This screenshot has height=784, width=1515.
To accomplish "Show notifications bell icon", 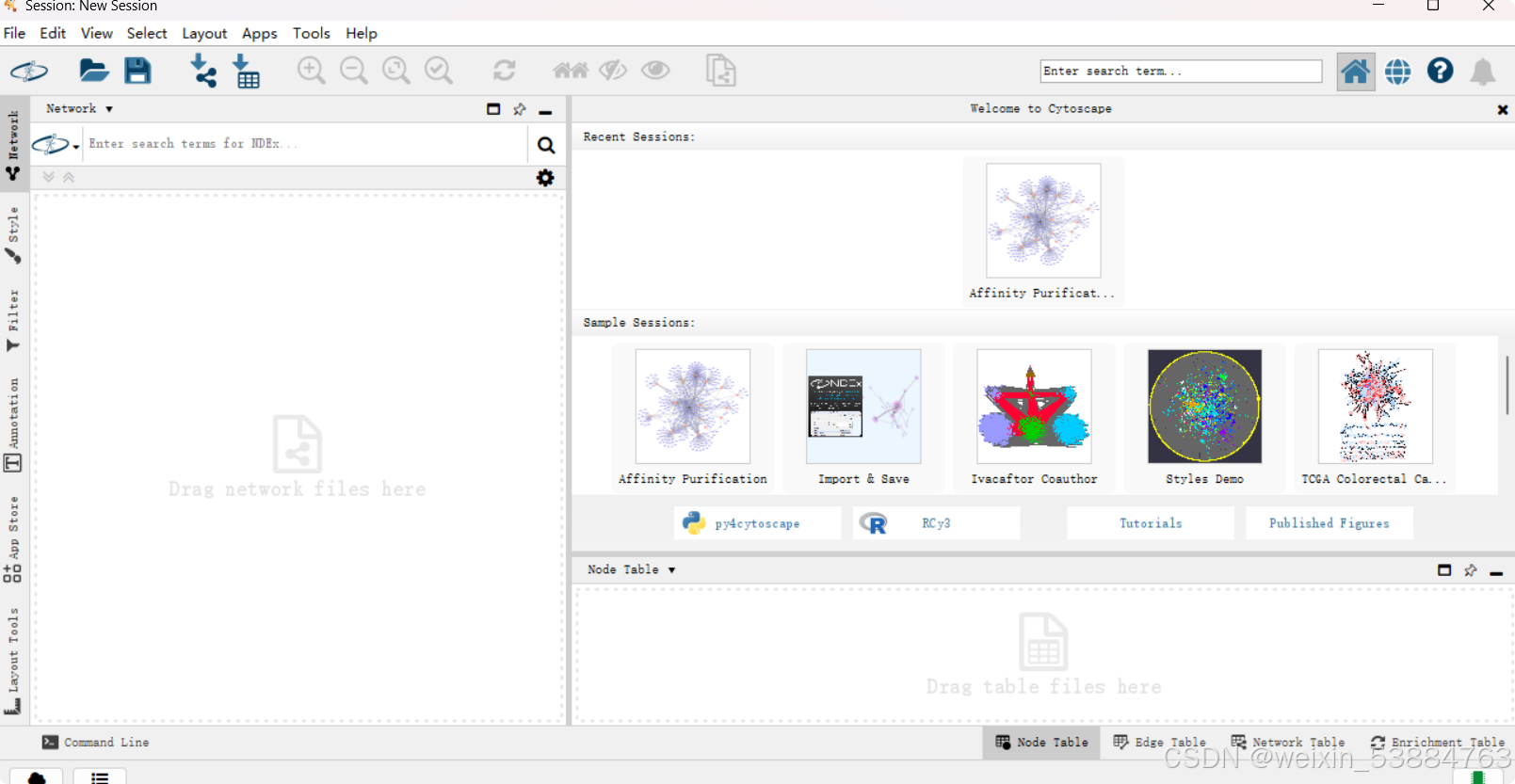I will 1483,72.
